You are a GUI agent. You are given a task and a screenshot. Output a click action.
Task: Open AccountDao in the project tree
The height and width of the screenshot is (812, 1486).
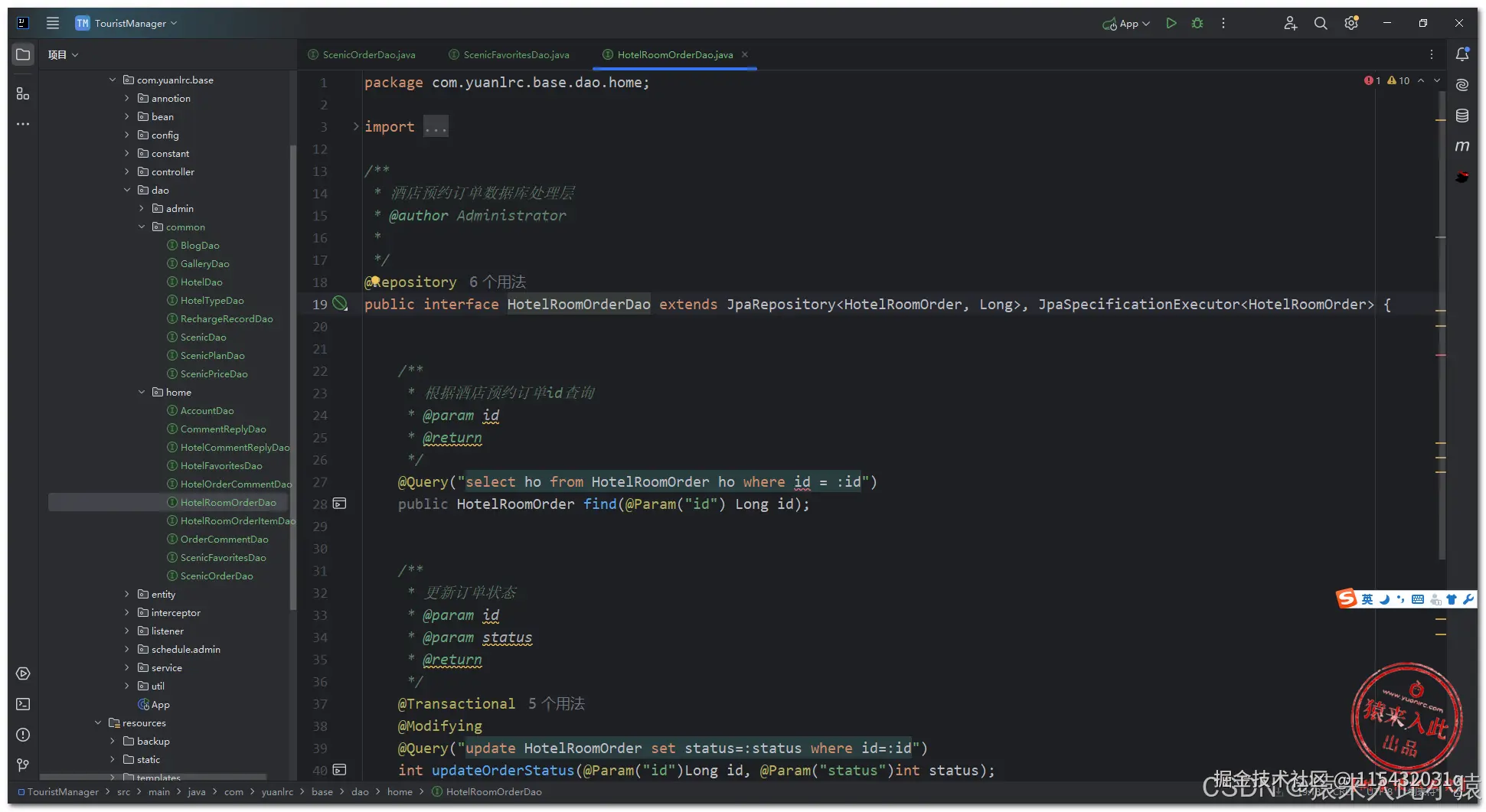tap(201, 410)
